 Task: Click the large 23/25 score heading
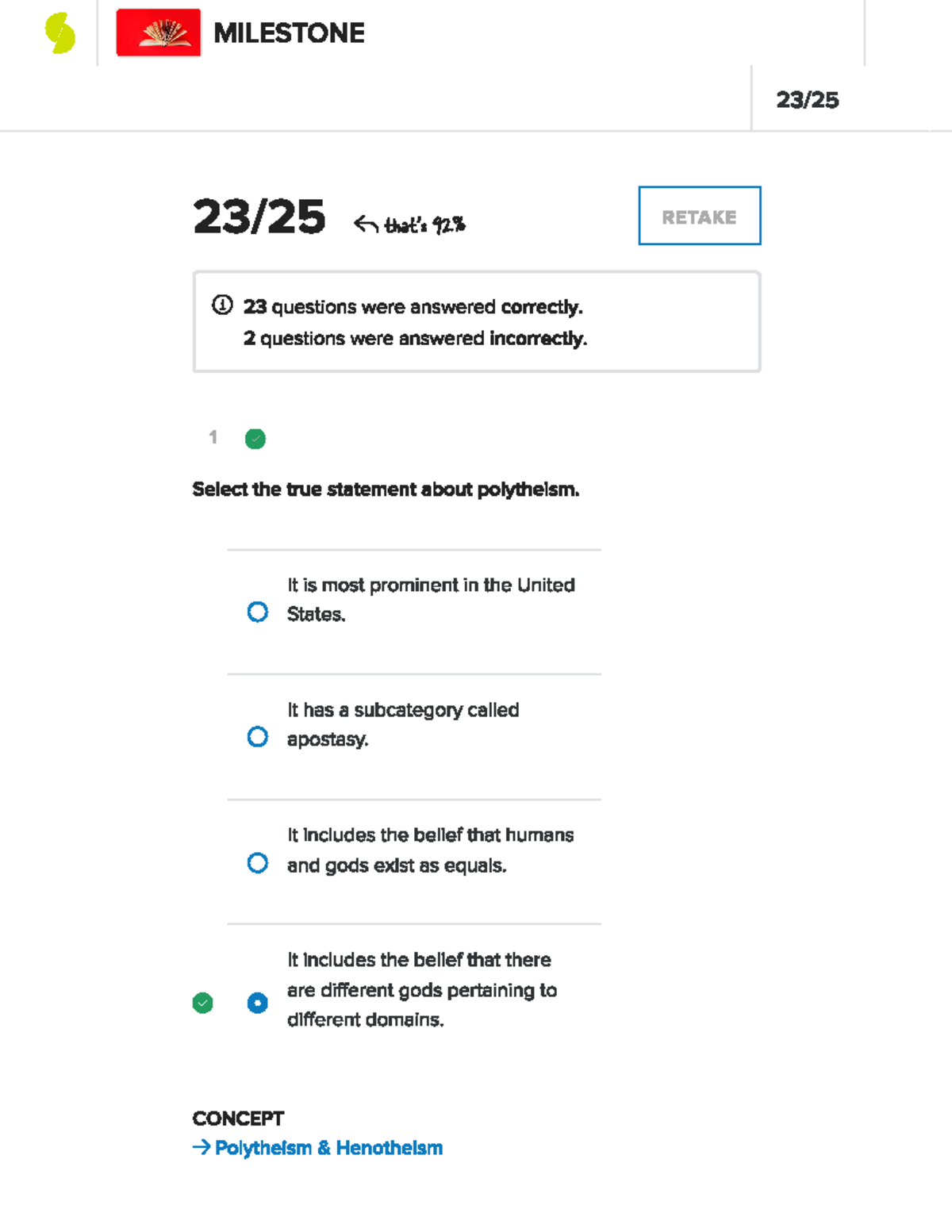click(259, 217)
